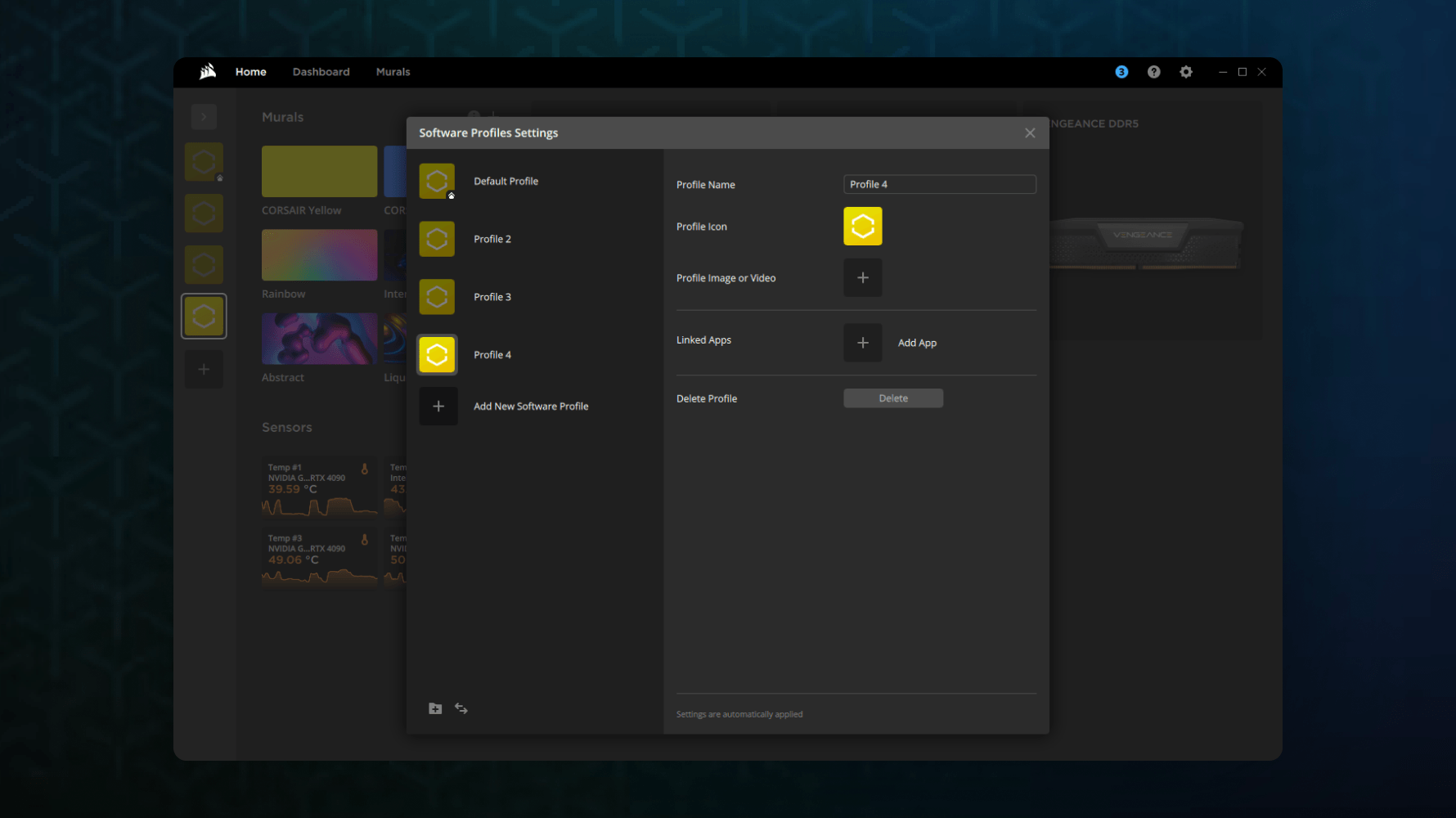Select the Default Profile icon in list
Viewport: 1456px width, 818px height.
click(x=437, y=181)
